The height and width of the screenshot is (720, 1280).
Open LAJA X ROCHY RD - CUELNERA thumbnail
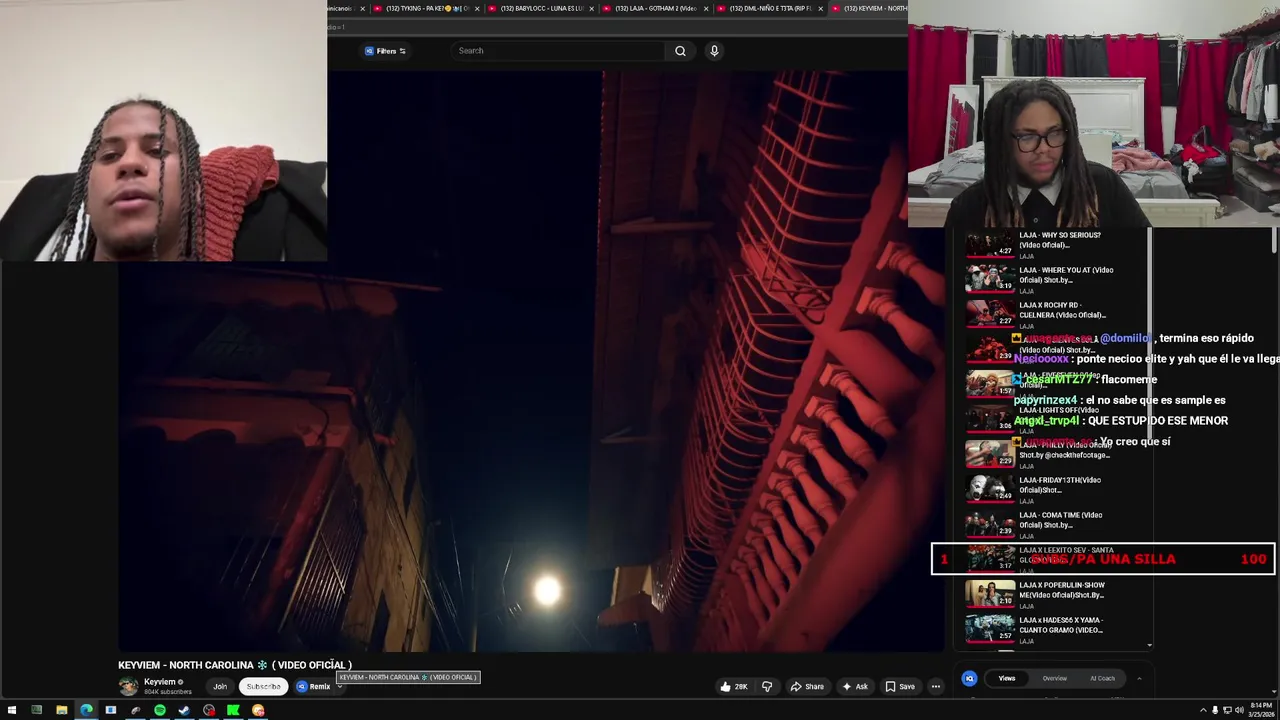pos(989,313)
